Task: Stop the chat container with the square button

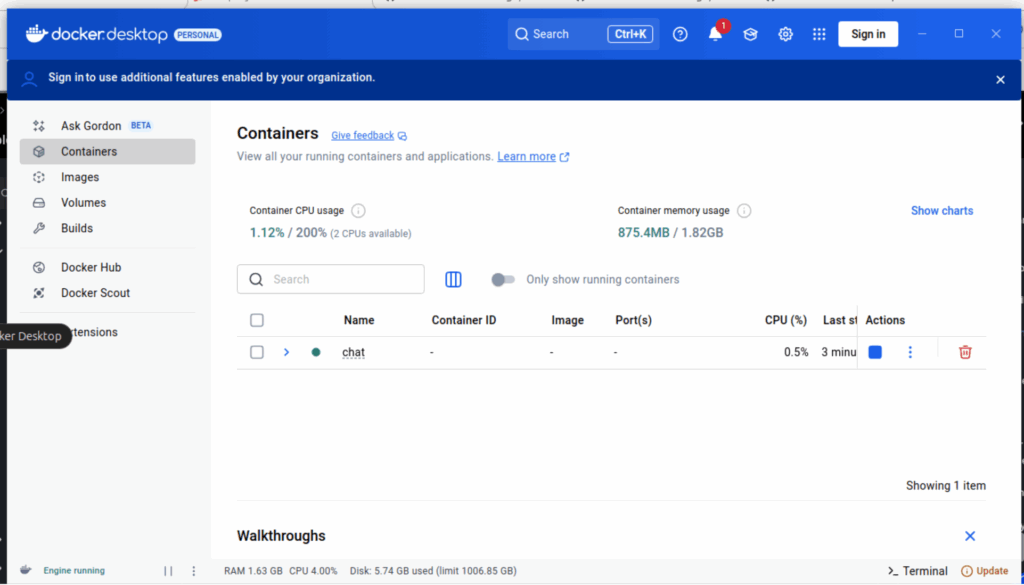Action: (x=875, y=353)
